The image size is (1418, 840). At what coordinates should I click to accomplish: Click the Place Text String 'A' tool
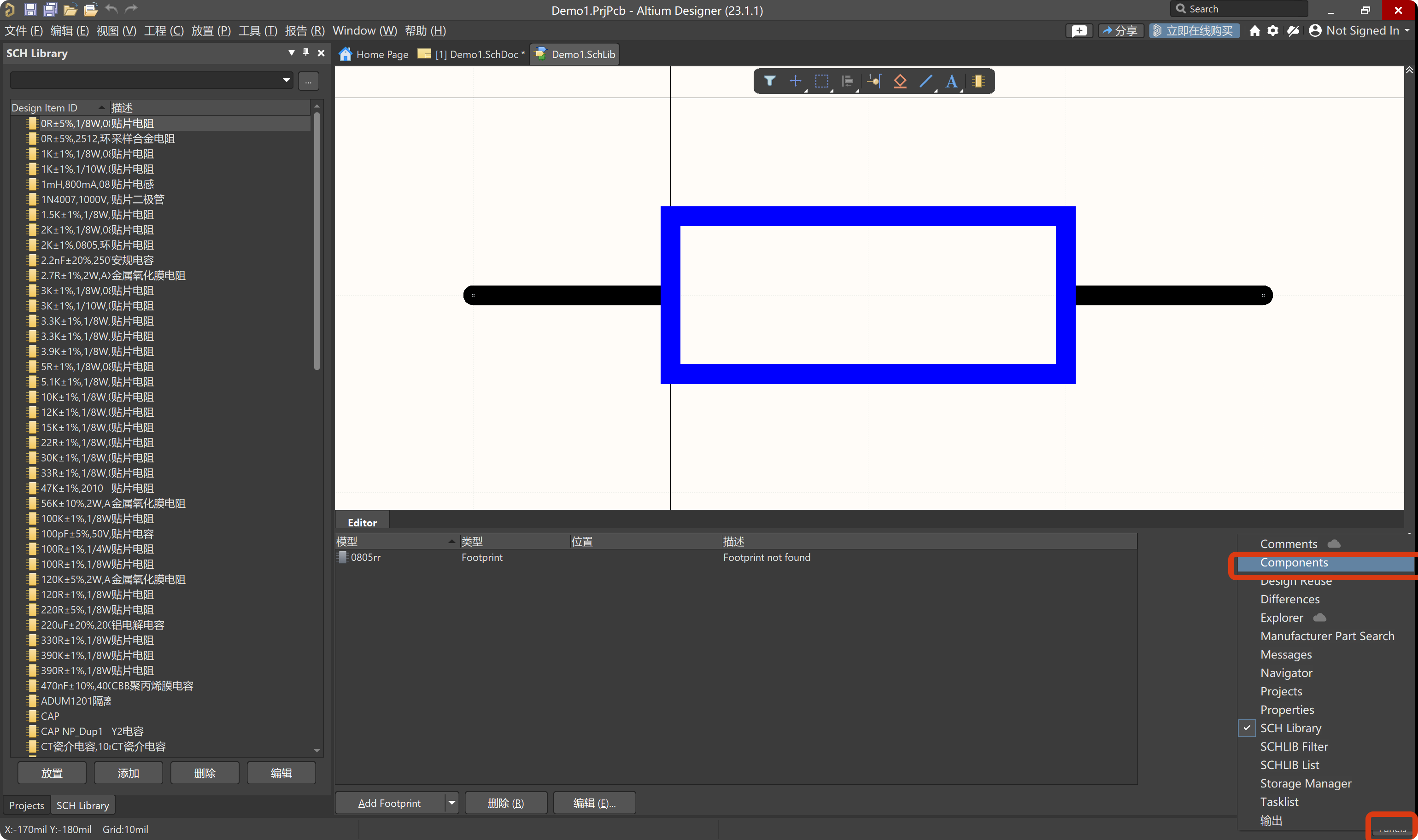point(952,81)
